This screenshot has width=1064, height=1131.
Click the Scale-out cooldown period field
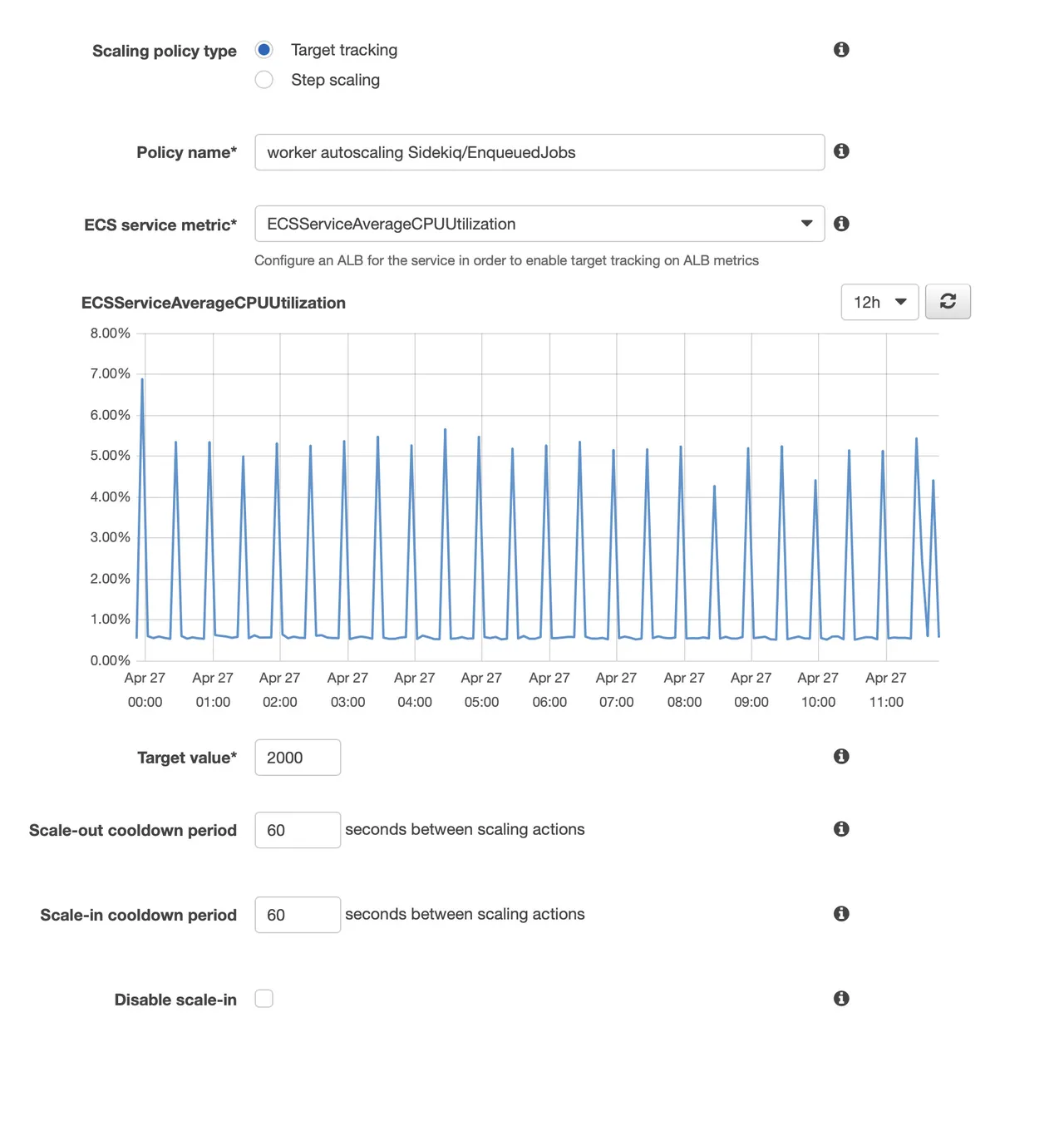[x=298, y=830]
